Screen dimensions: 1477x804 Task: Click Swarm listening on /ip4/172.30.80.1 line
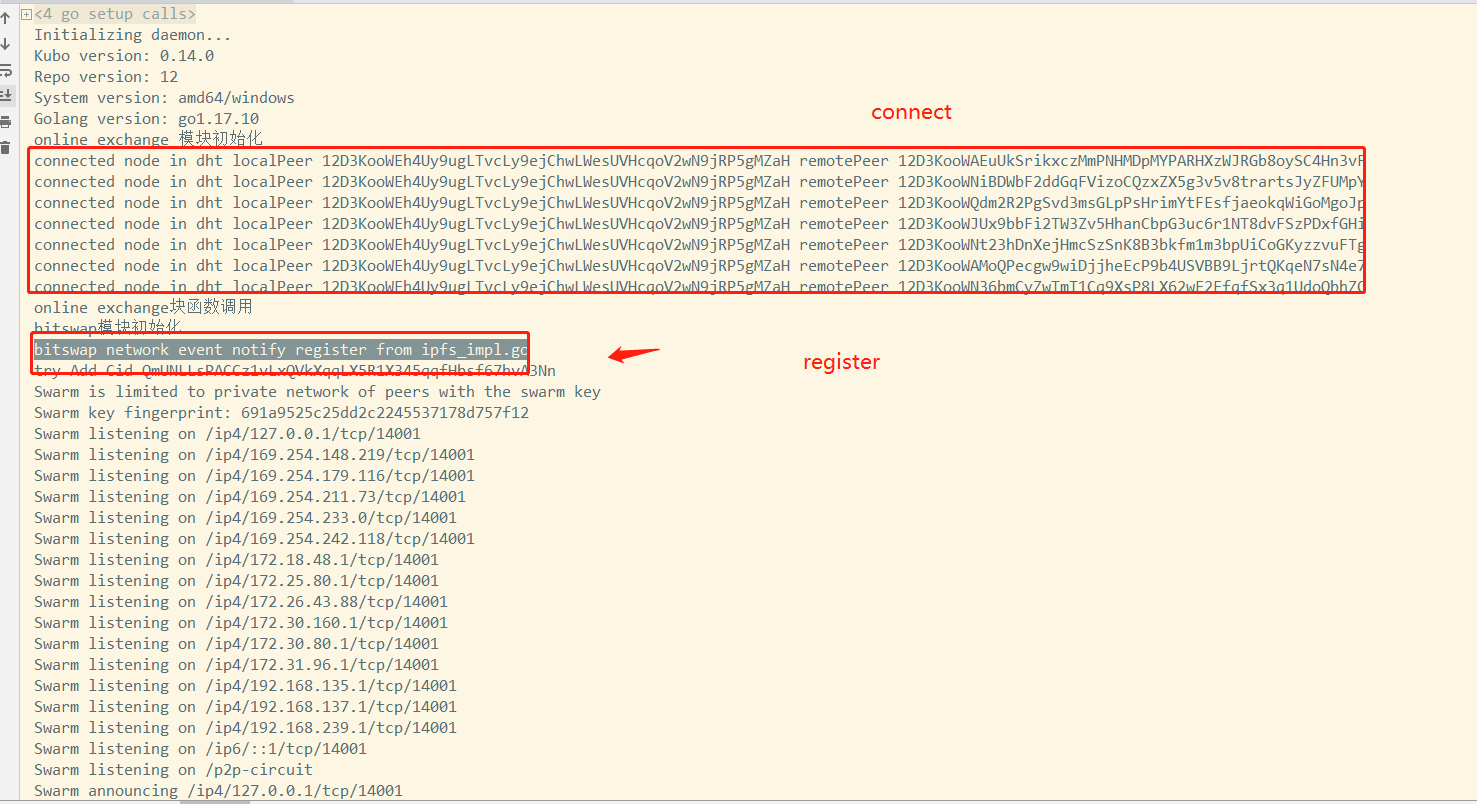click(236, 643)
